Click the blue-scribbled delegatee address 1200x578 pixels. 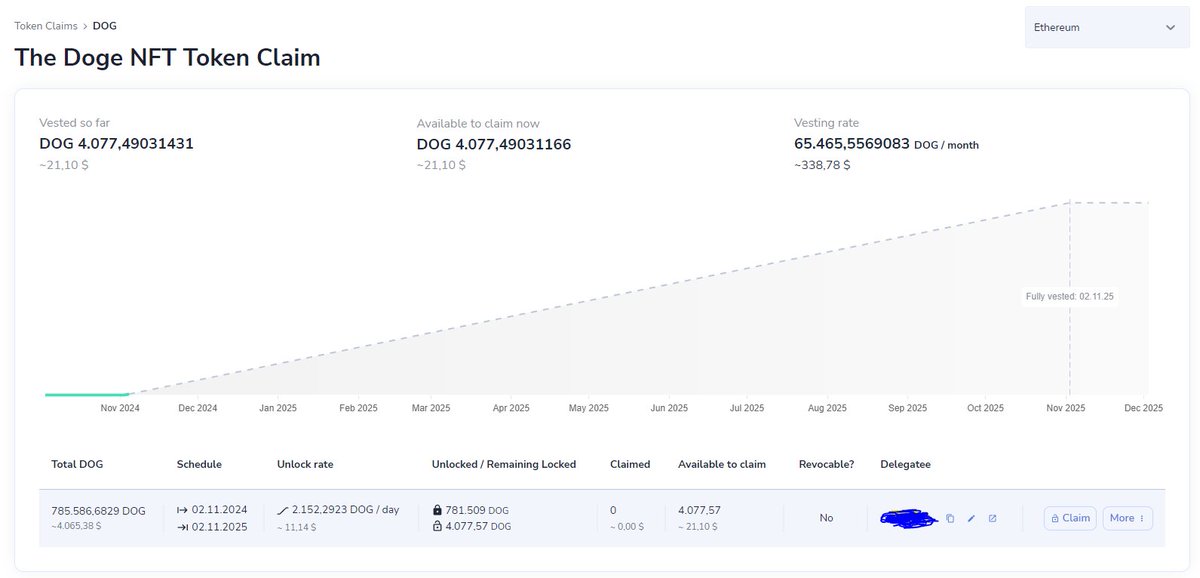coord(908,518)
